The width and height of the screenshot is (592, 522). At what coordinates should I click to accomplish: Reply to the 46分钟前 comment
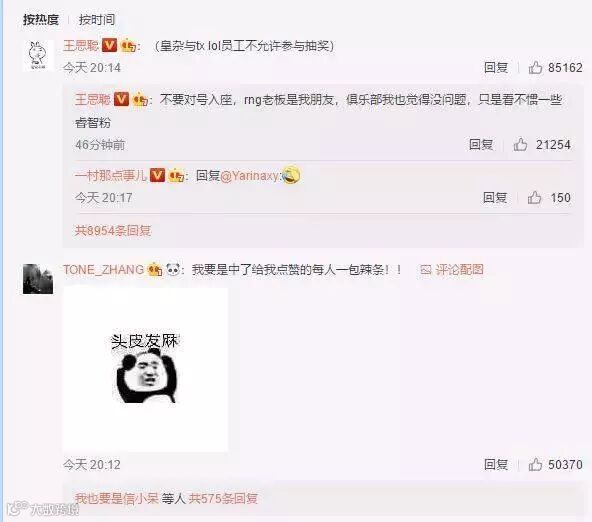coord(481,144)
